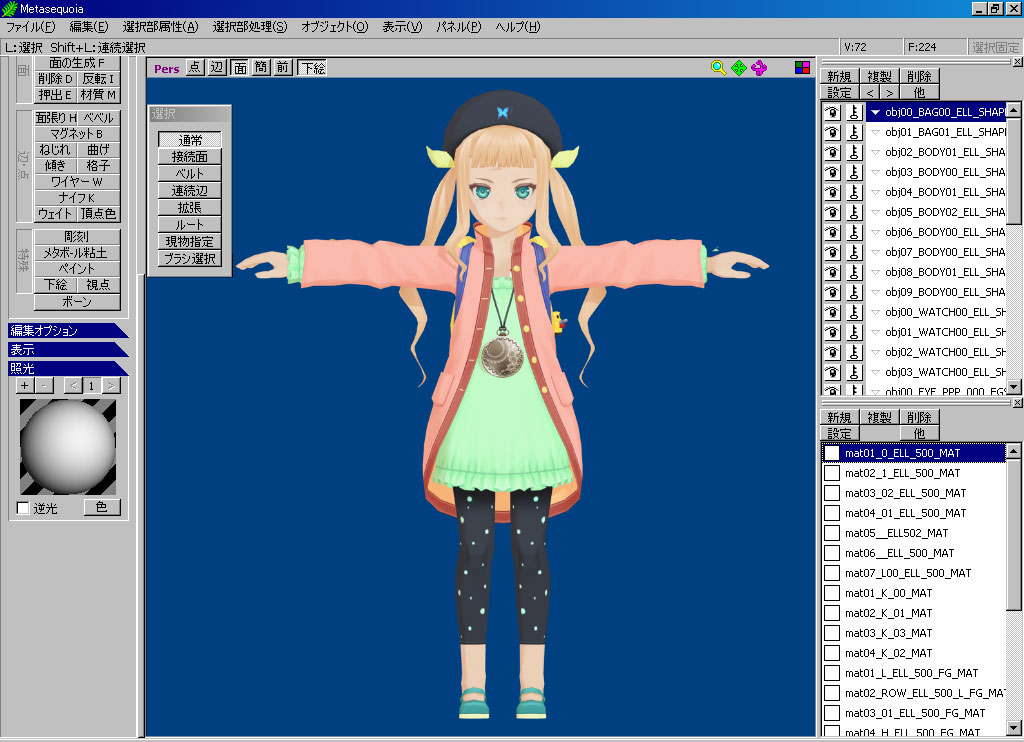Hide the obj00_WATCH00 object
Viewport: 1024px width, 742px height.
pos(832,312)
